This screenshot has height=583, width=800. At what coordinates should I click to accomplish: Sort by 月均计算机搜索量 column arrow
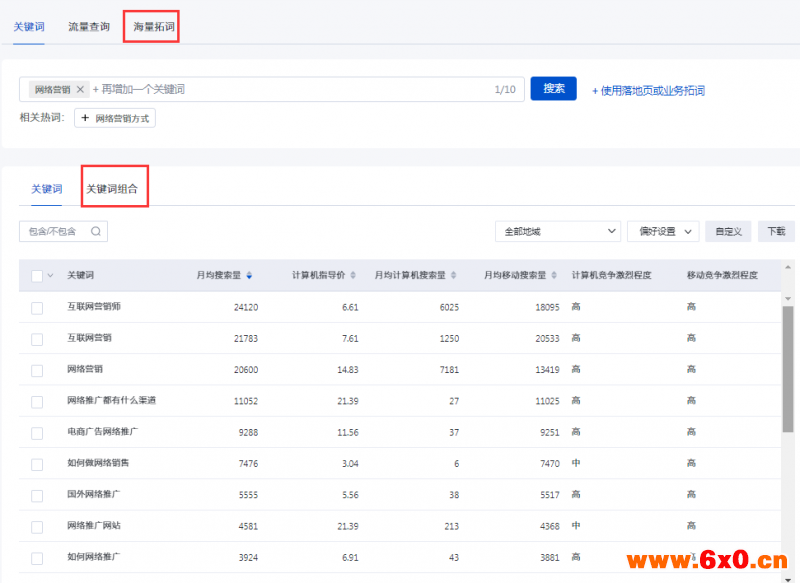point(453,275)
